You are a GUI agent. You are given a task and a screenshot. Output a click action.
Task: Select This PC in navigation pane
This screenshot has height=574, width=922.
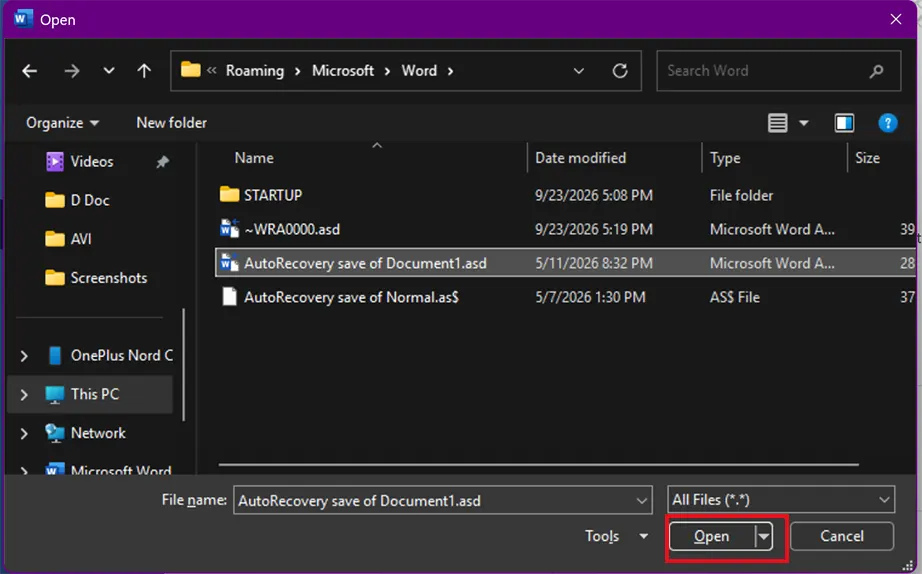(95, 394)
